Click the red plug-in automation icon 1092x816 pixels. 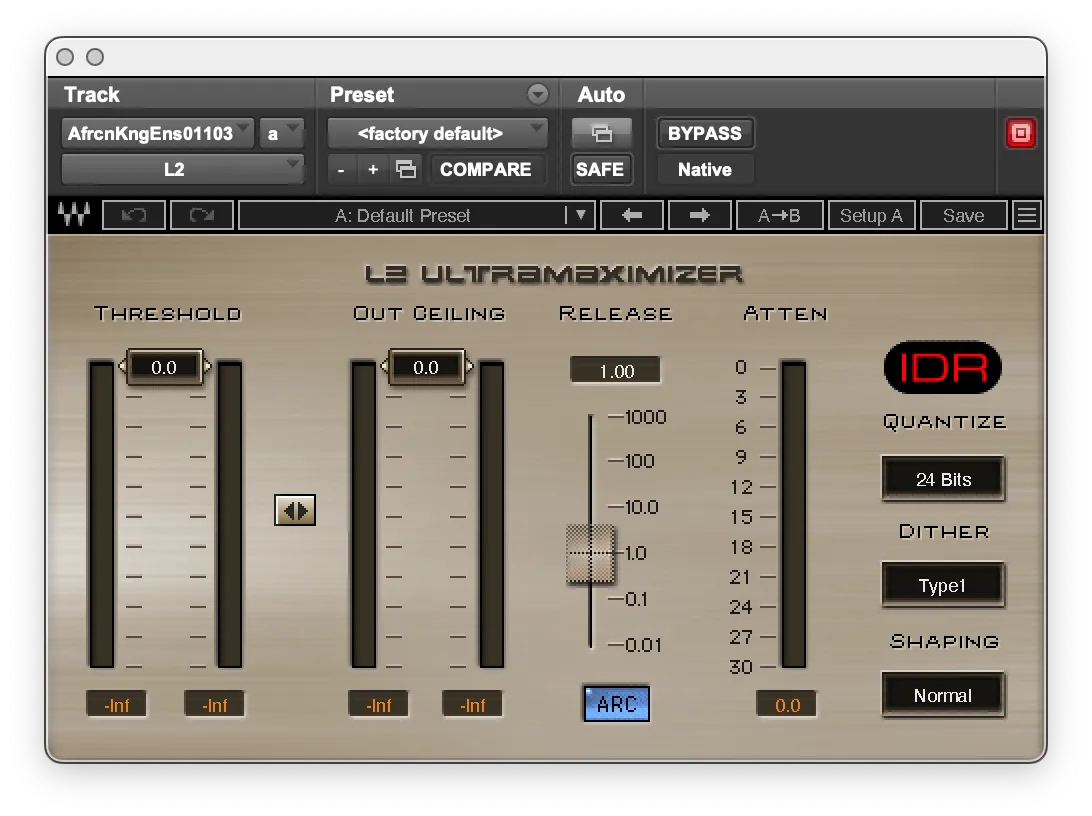click(1021, 132)
